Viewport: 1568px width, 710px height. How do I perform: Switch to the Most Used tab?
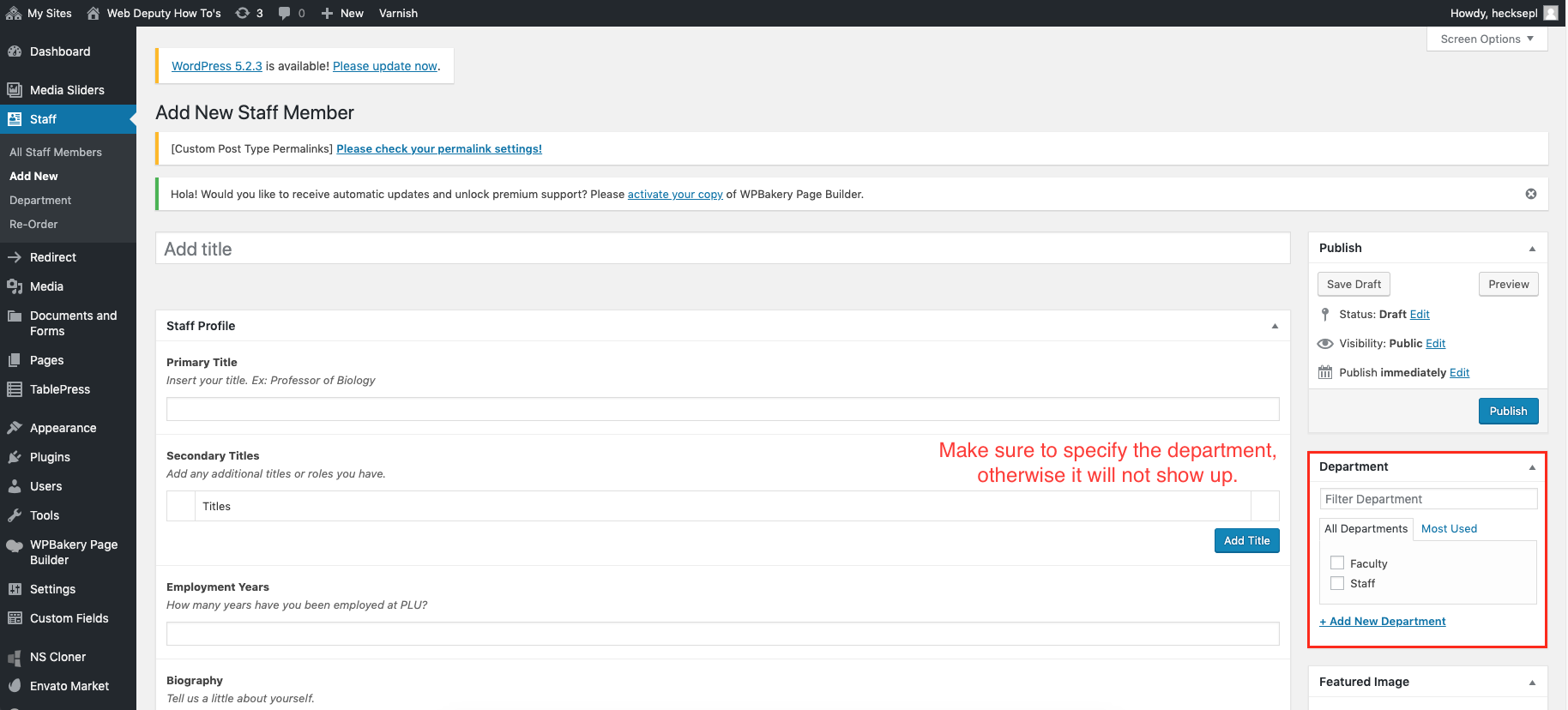coord(1449,529)
